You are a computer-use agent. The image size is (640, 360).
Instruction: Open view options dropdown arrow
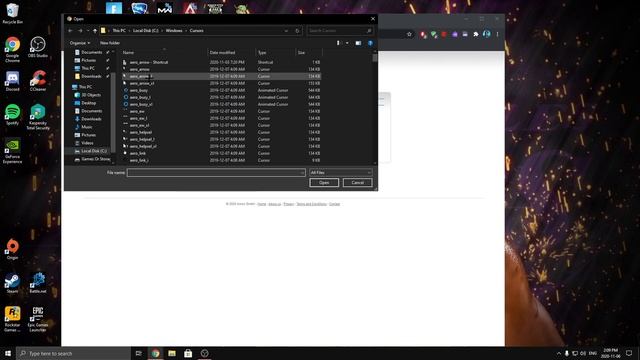(x=347, y=43)
